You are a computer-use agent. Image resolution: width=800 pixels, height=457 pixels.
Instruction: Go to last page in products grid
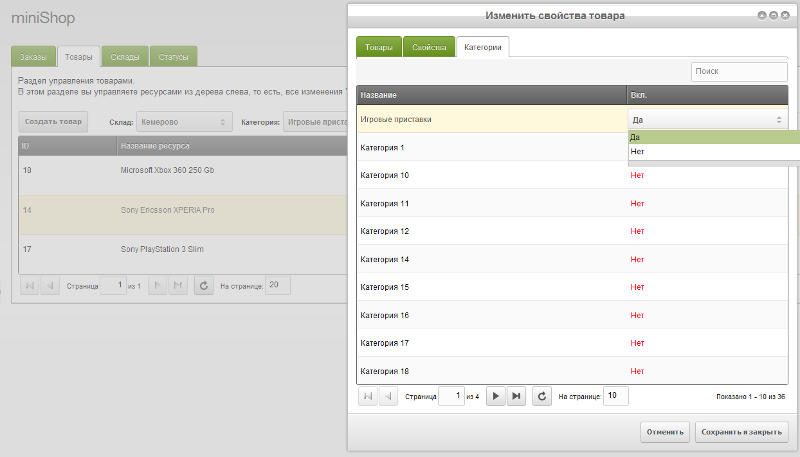click(x=178, y=286)
